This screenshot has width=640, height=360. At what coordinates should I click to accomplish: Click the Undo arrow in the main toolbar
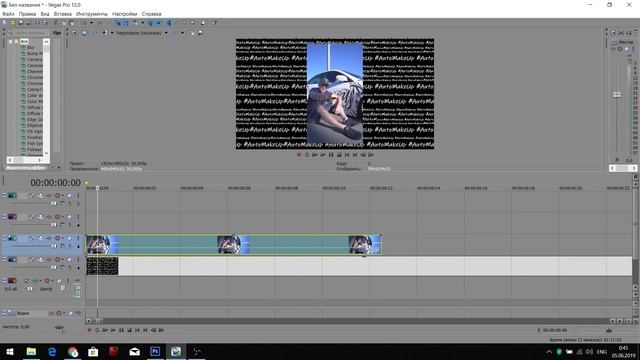(x=83, y=23)
